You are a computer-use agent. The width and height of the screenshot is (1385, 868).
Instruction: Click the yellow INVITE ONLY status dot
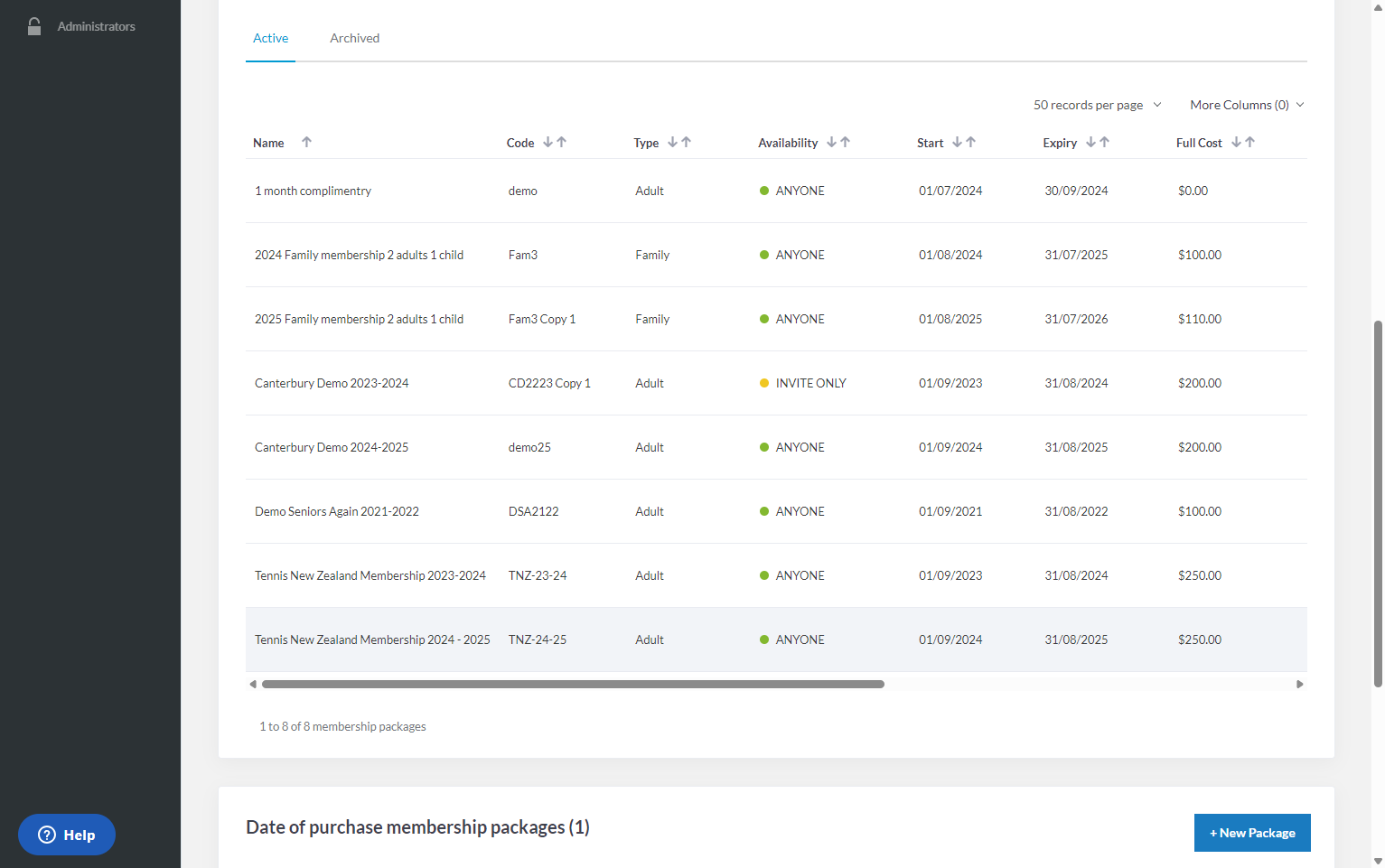click(x=764, y=383)
